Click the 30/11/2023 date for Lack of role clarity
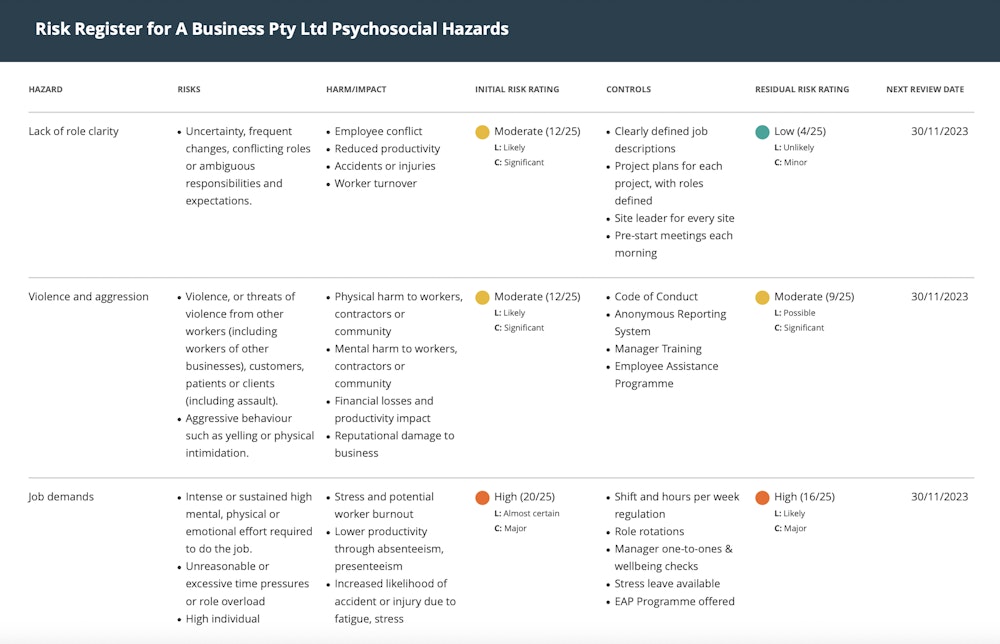The height and width of the screenshot is (644, 1000). (939, 131)
